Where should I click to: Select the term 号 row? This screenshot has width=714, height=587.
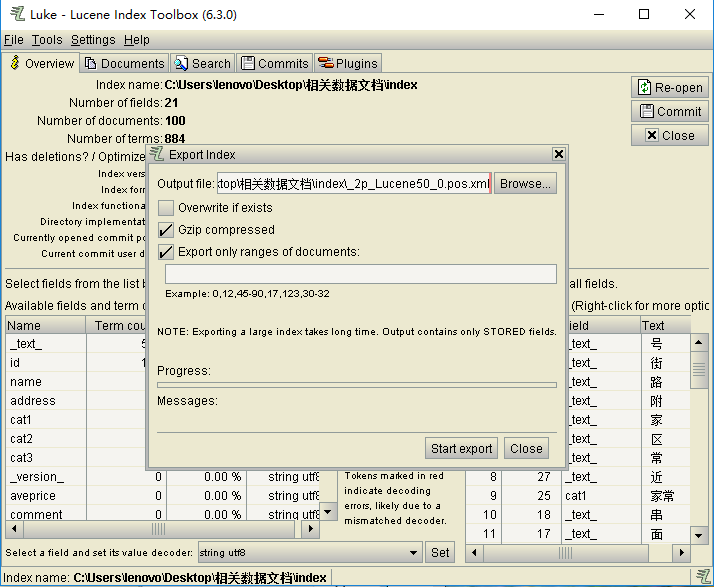click(x=628, y=344)
